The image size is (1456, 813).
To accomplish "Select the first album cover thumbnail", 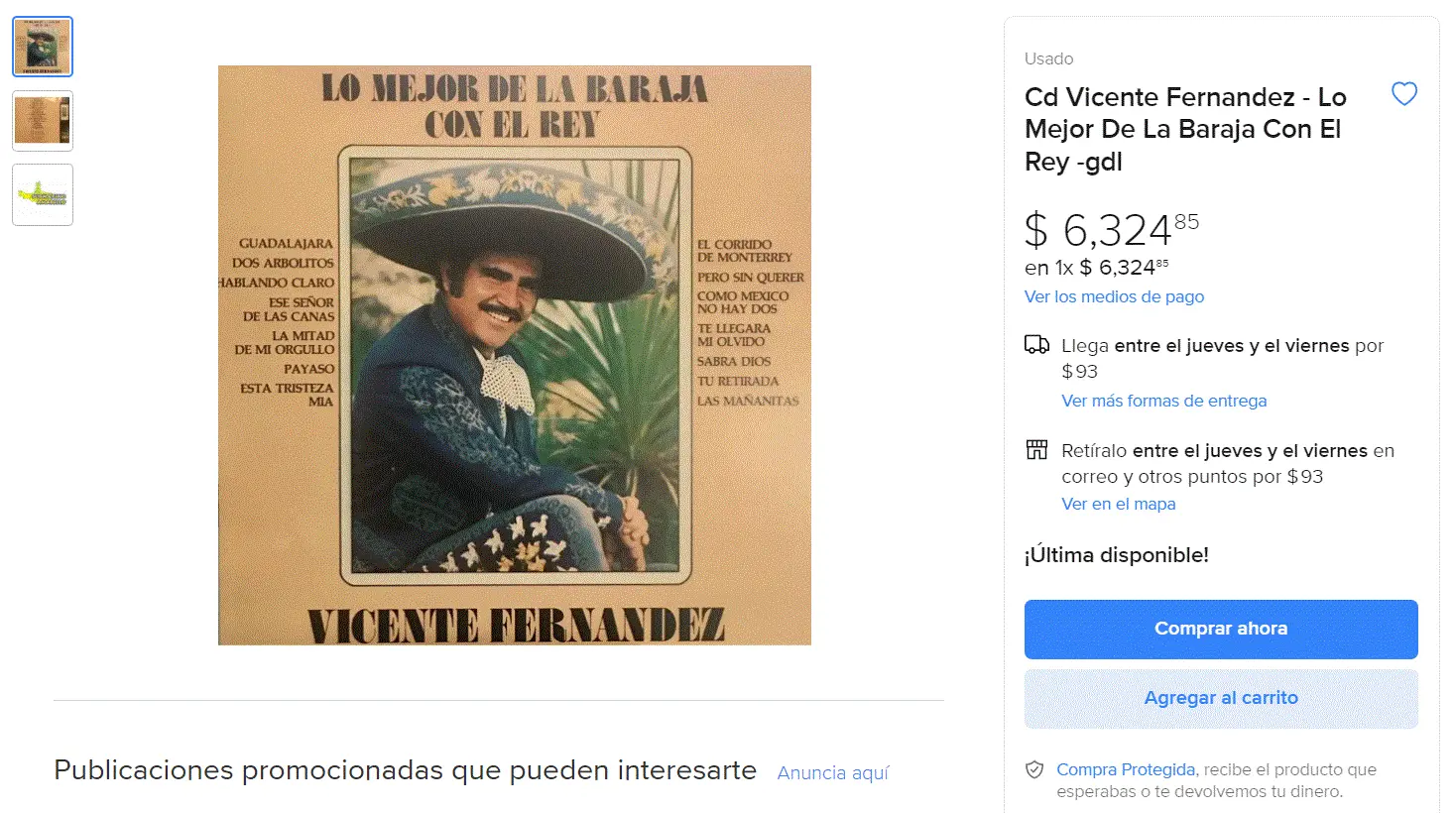I will pyautogui.click(x=43, y=47).
